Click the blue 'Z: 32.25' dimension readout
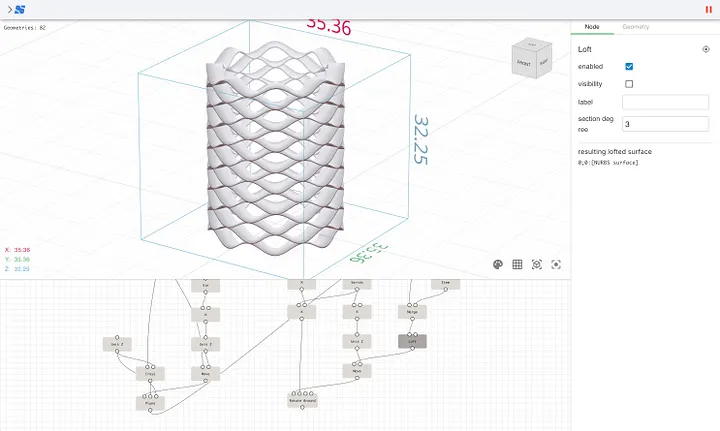Screen dimensions: 720x431 coord(17,269)
